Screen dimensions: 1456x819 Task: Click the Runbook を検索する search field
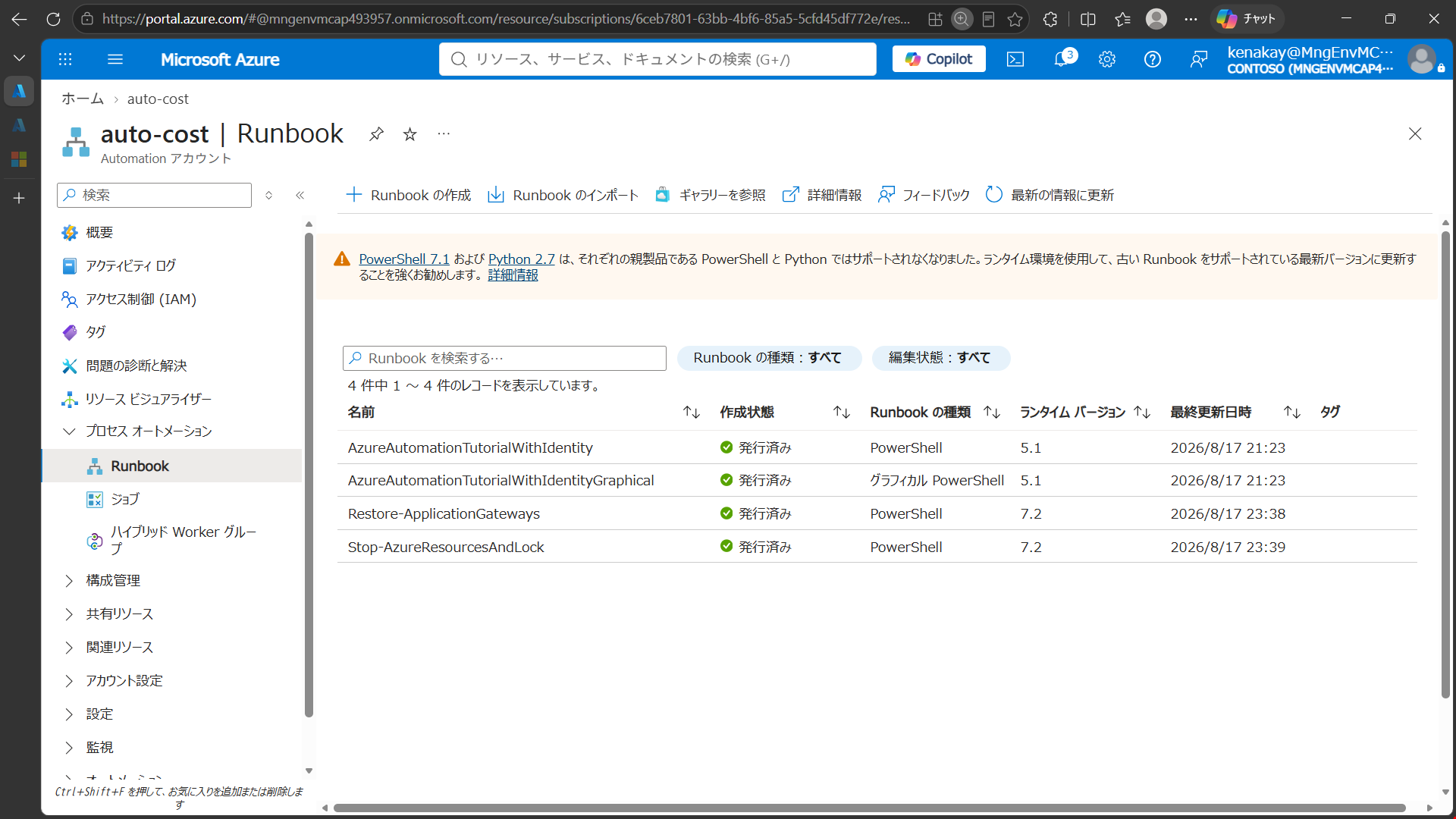click(x=504, y=358)
